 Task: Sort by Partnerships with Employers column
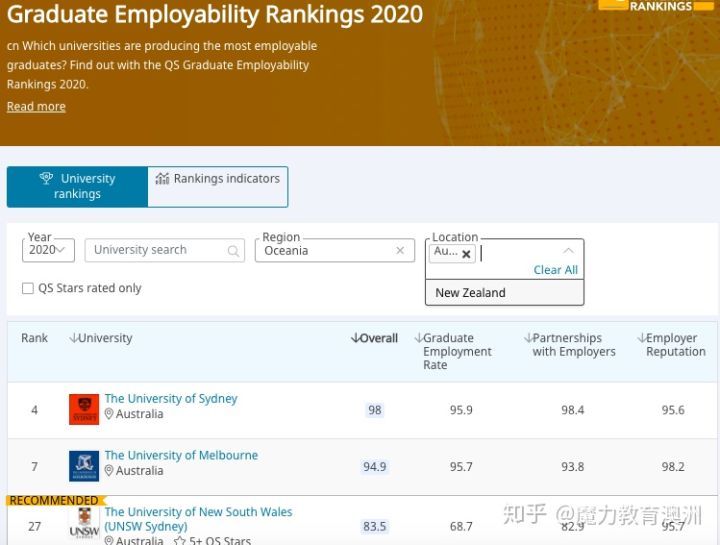pyautogui.click(x=570, y=345)
